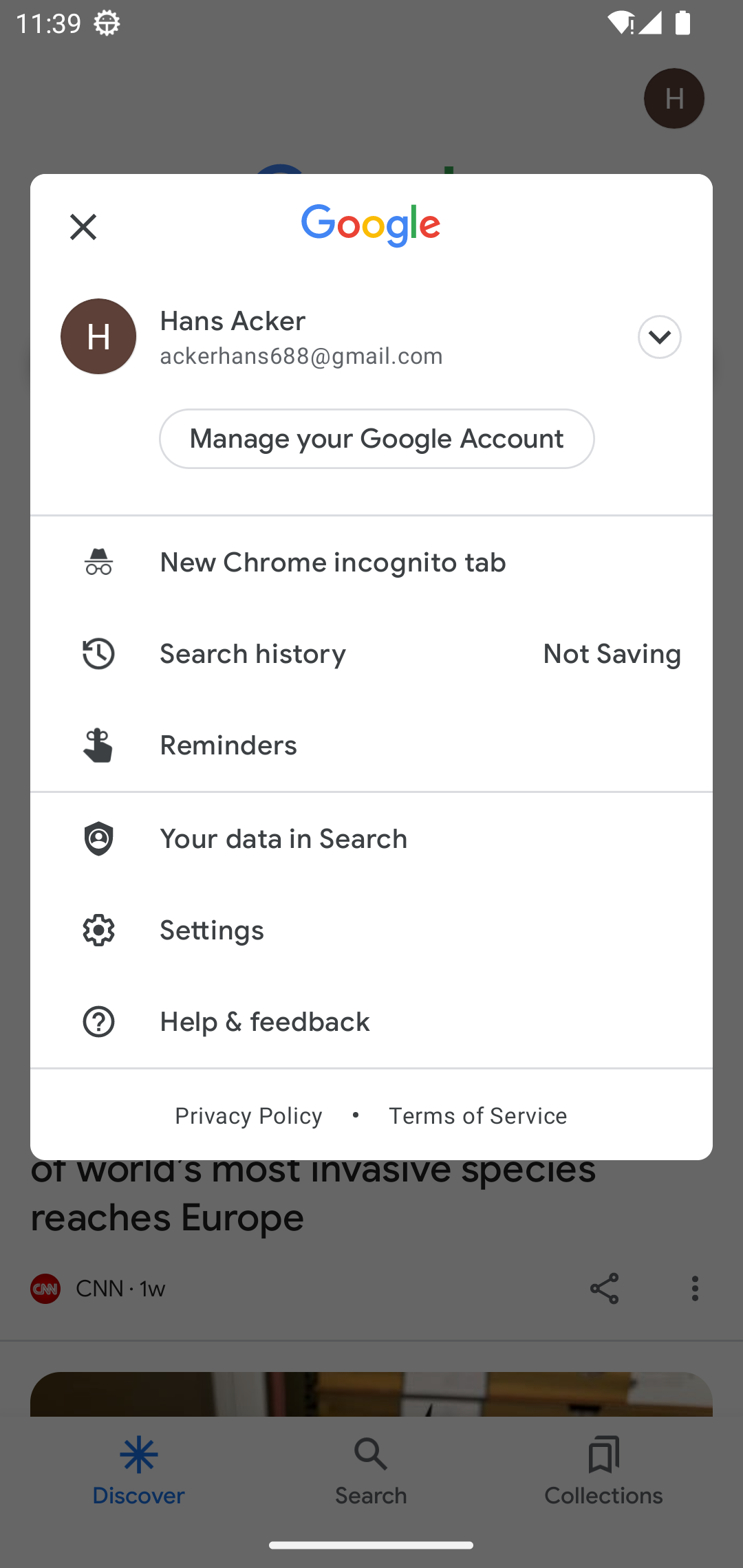Tap the Reminders finger icon

pyautogui.click(x=98, y=745)
